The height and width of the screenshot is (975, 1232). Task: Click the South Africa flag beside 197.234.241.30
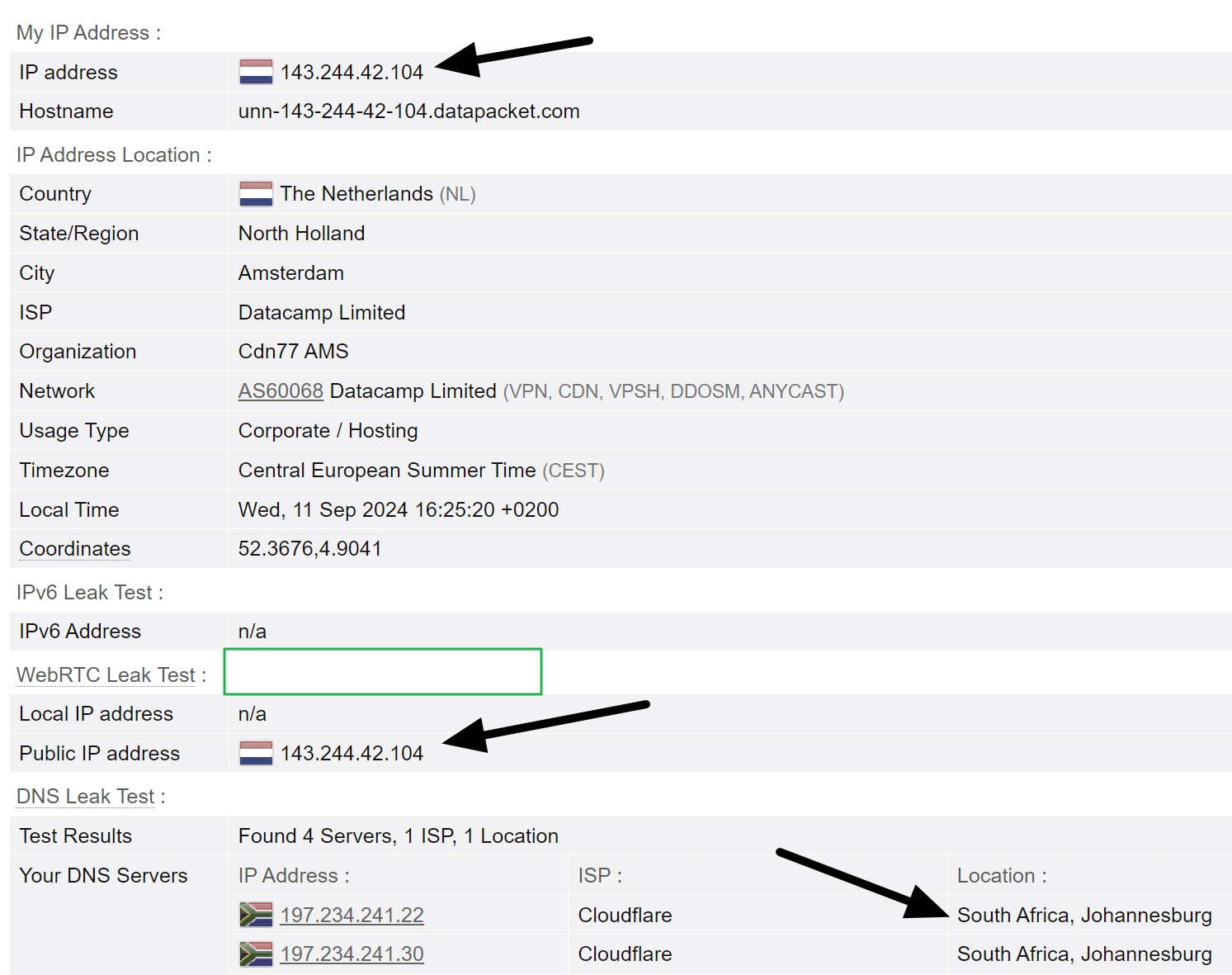pos(255,954)
